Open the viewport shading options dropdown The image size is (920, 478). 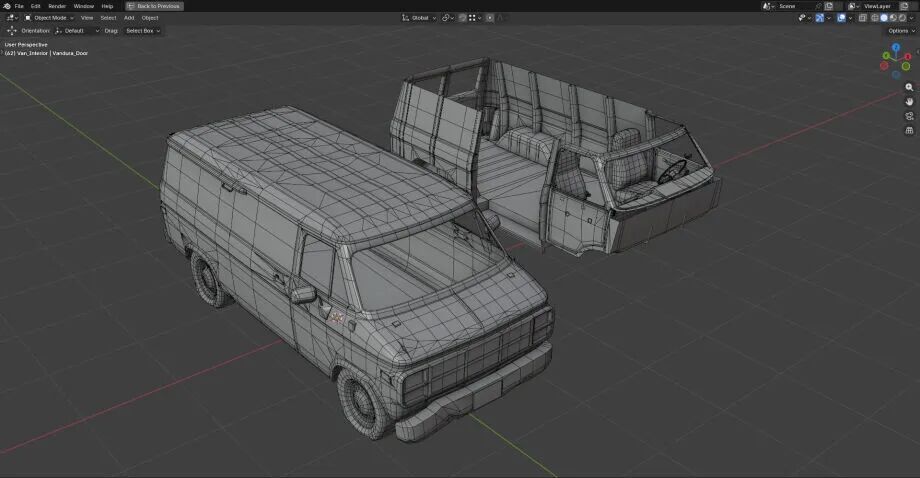click(x=911, y=18)
